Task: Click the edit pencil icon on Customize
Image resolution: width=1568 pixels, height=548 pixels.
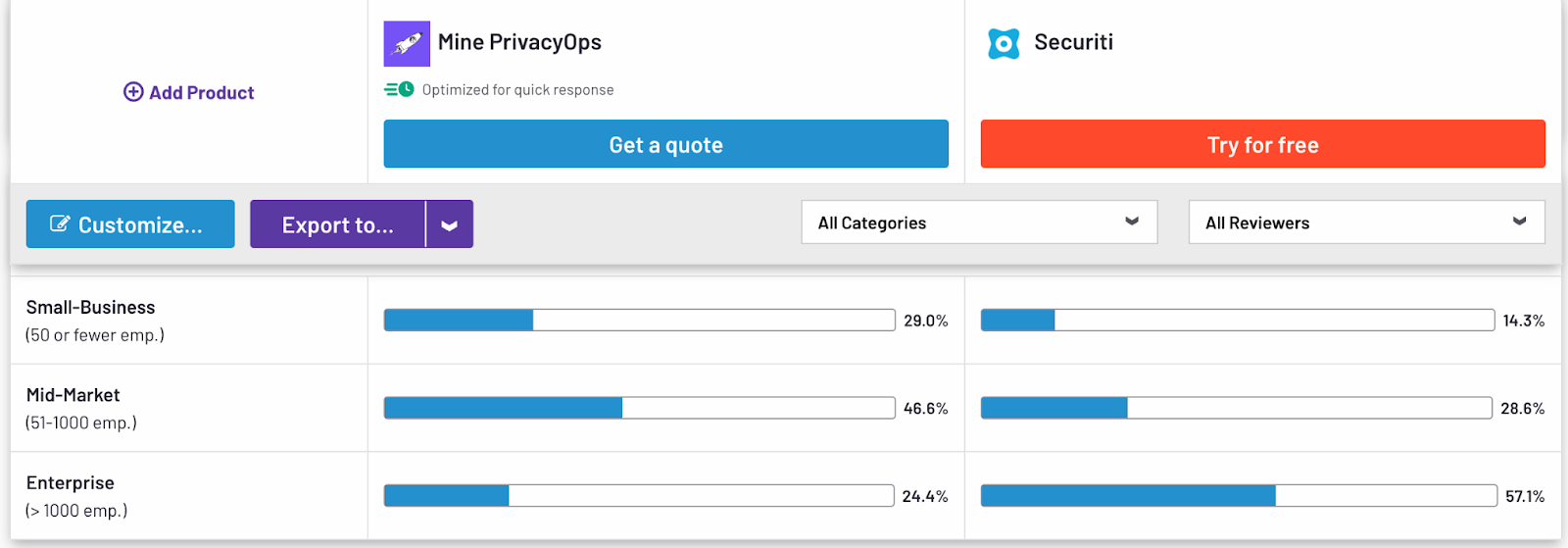Action: point(60,224)
